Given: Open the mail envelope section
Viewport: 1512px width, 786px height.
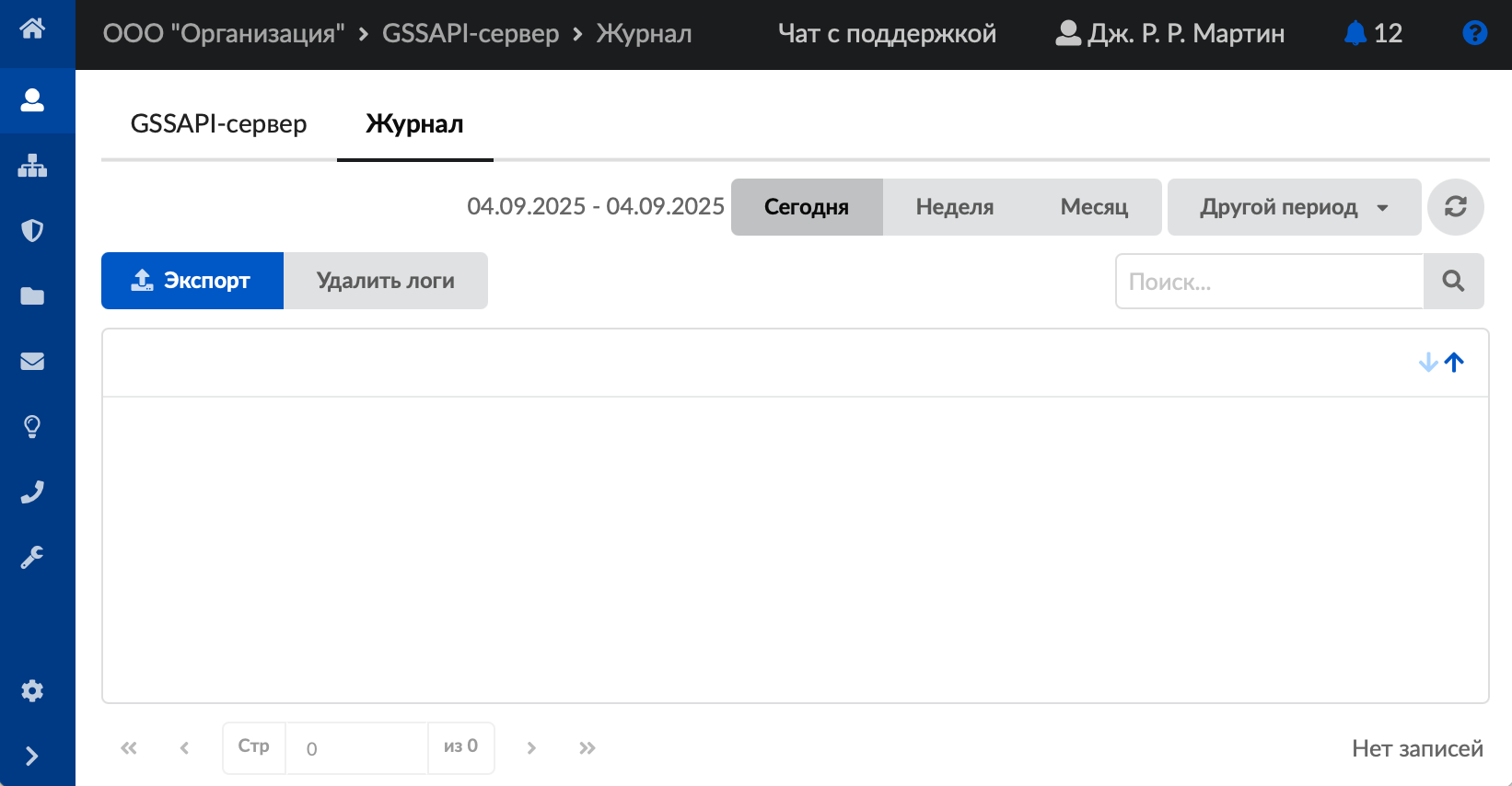Looking at the screenshot, I should [32, 361].
